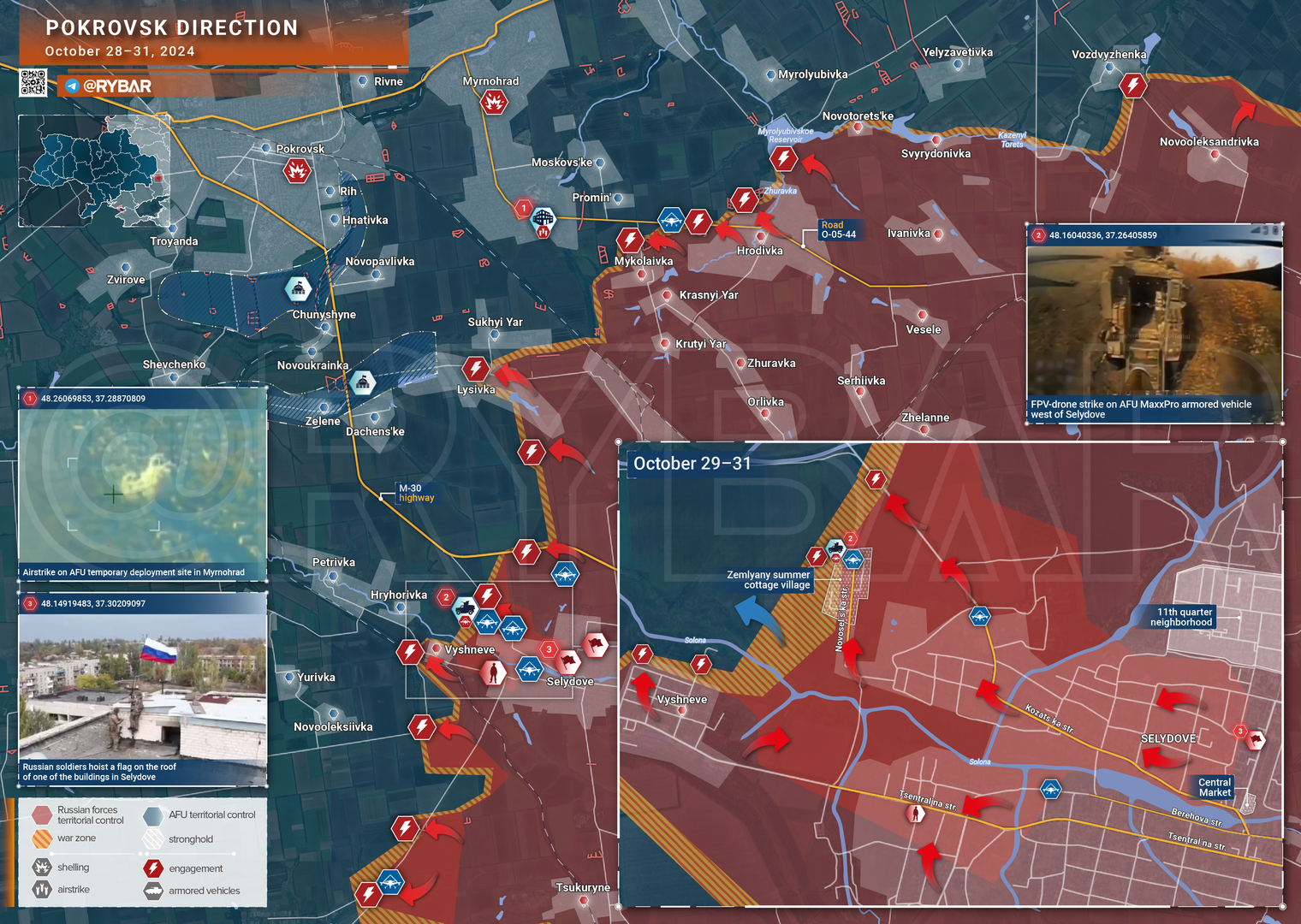1301x924 pixels.
Task: Click the Road O-05-44 label
Action: [838, 229]
